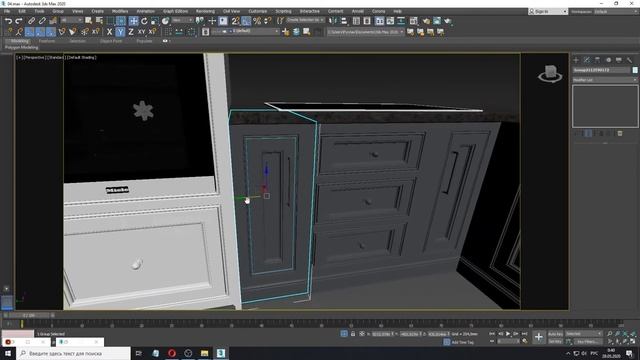This screenshot has height=360, width=640.
Task: Open the Selected key filter dropdown
Action: point(583,334)
